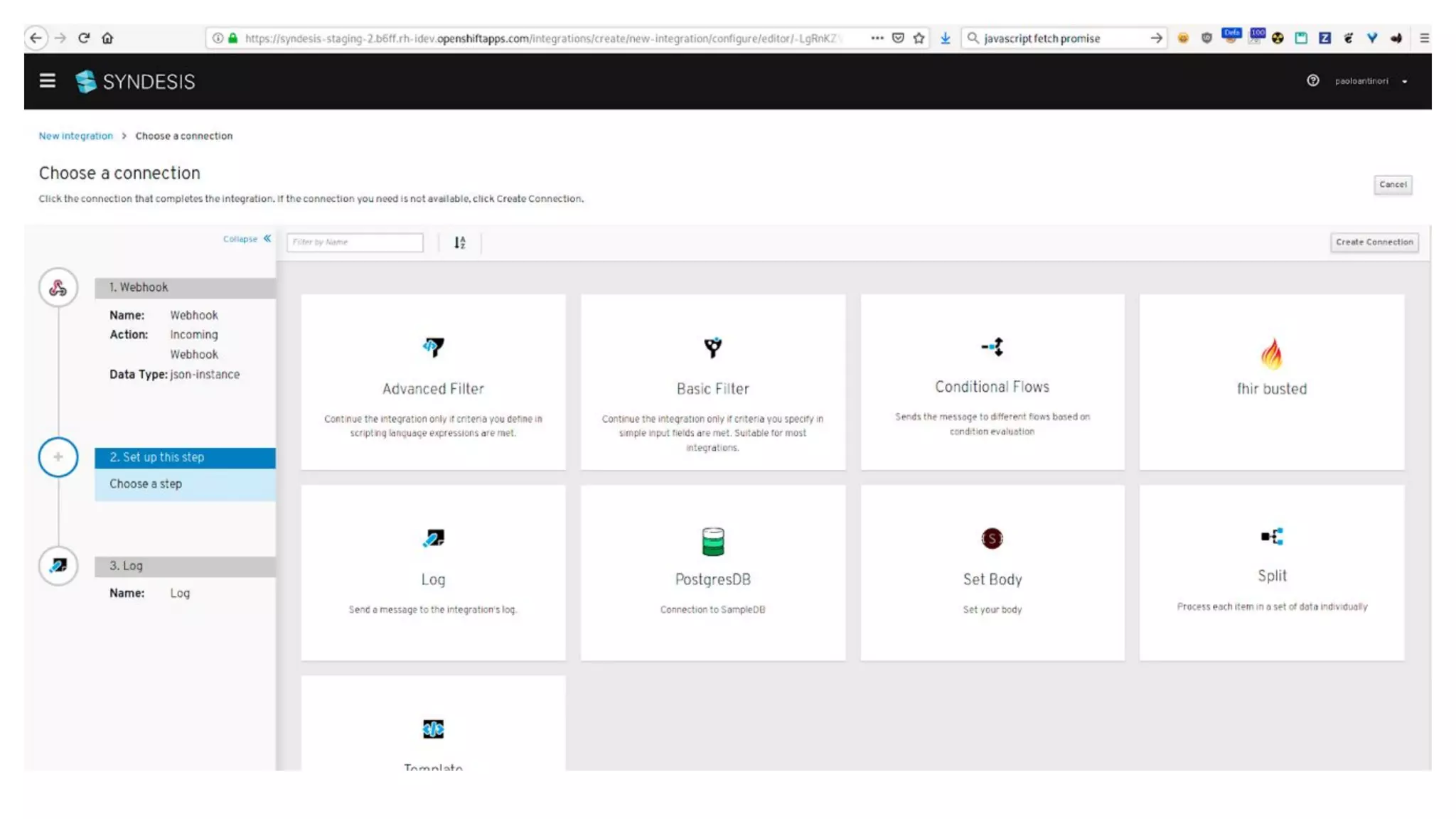This screenshot has width=1456, height=819.
Task: Select the PostgresDB database icon
Action: pyautogui.click(x=712, y=541)
